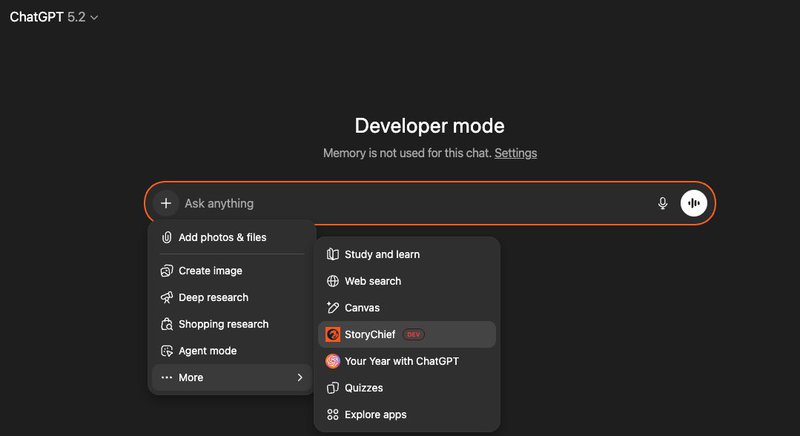Open Explore apps

[x=407, y=415]
